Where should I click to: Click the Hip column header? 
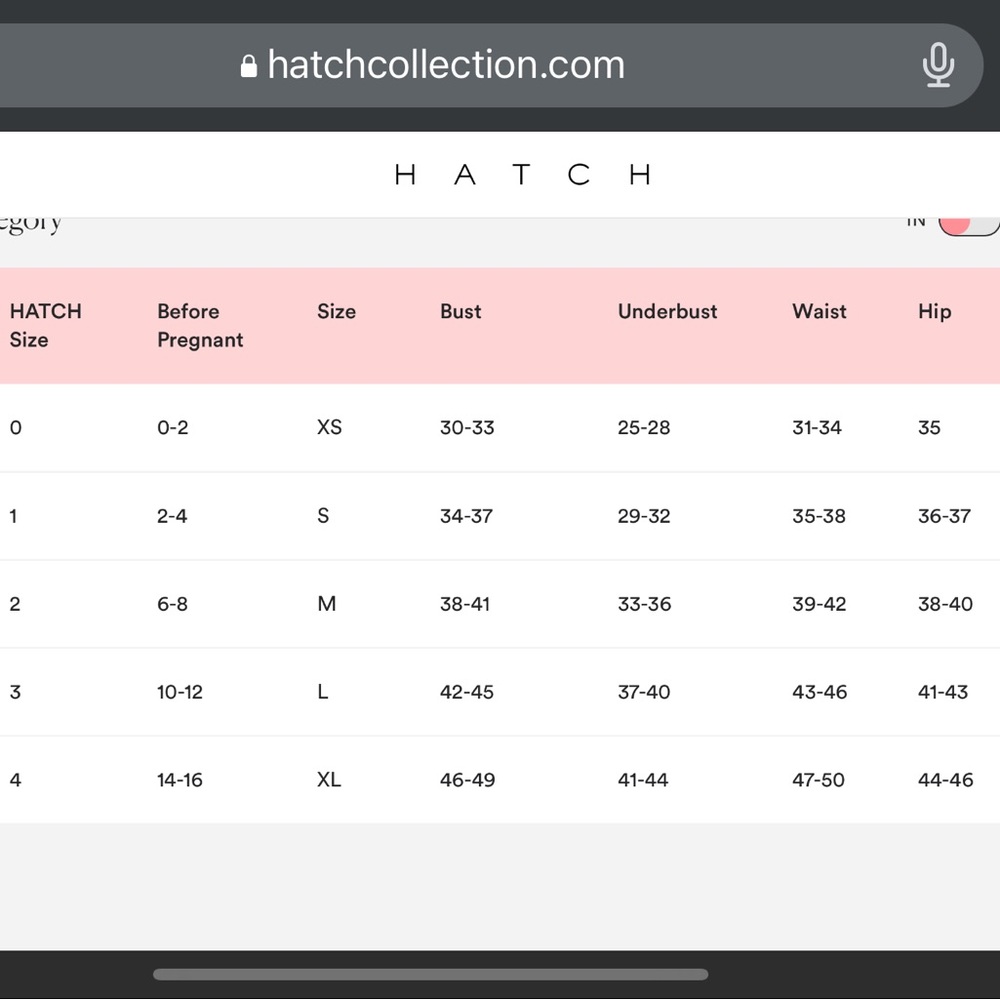coord(934,312)
